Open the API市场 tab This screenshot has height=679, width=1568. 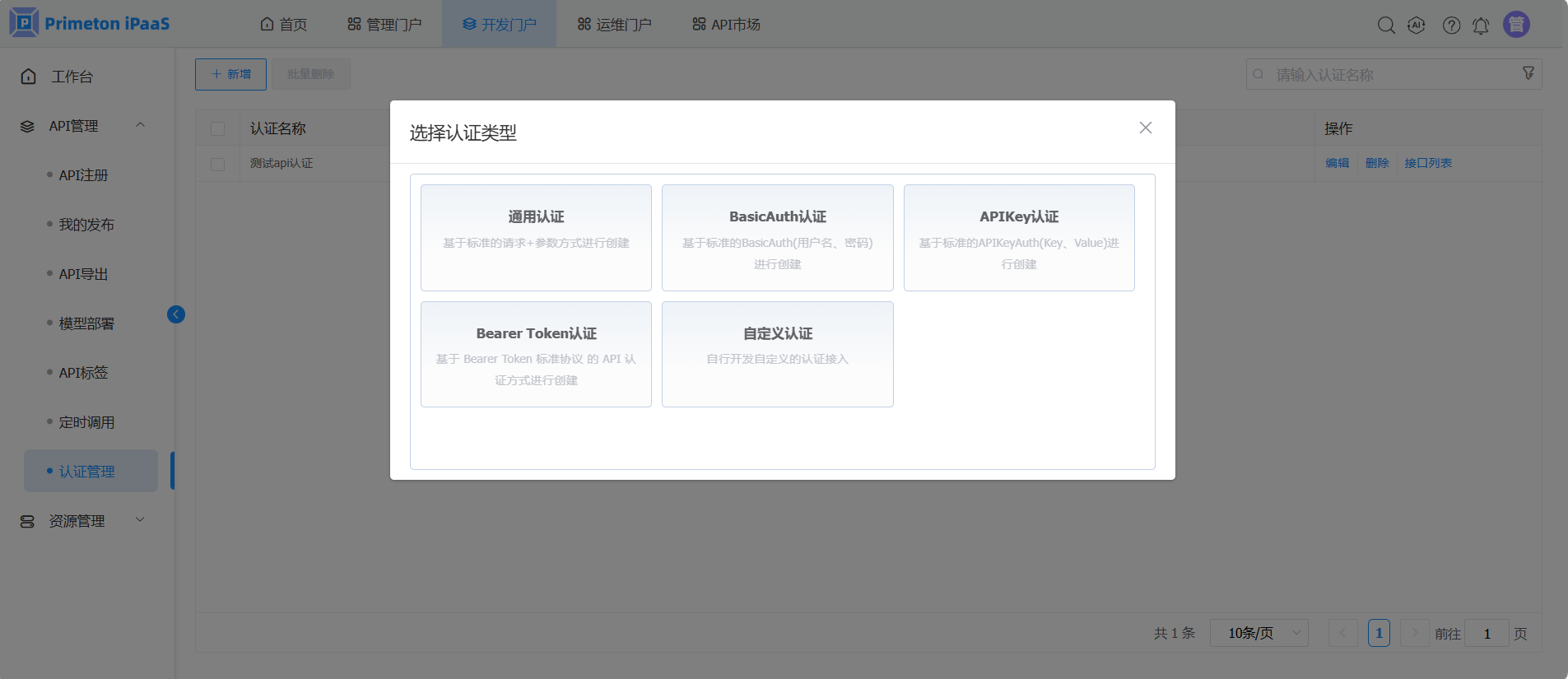(726, 25)
